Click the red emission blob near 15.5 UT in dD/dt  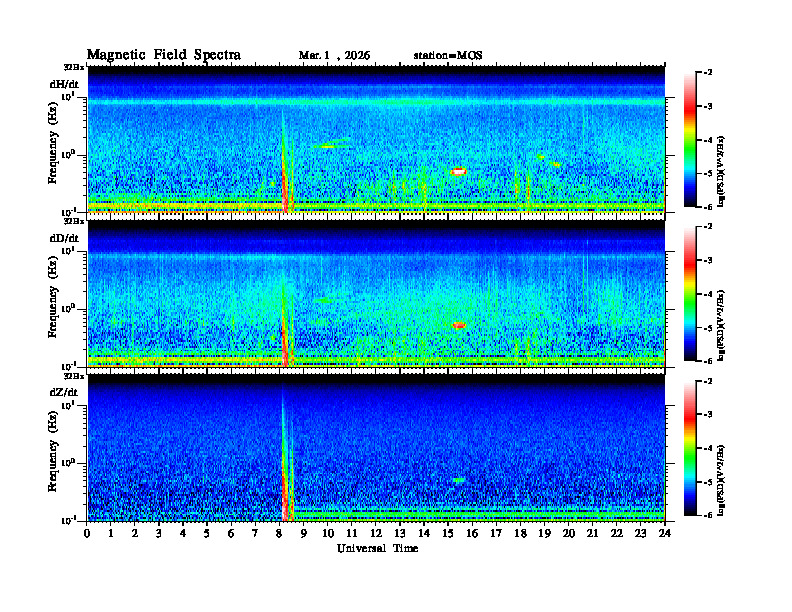pyautogui.click(x=459, y=325)
